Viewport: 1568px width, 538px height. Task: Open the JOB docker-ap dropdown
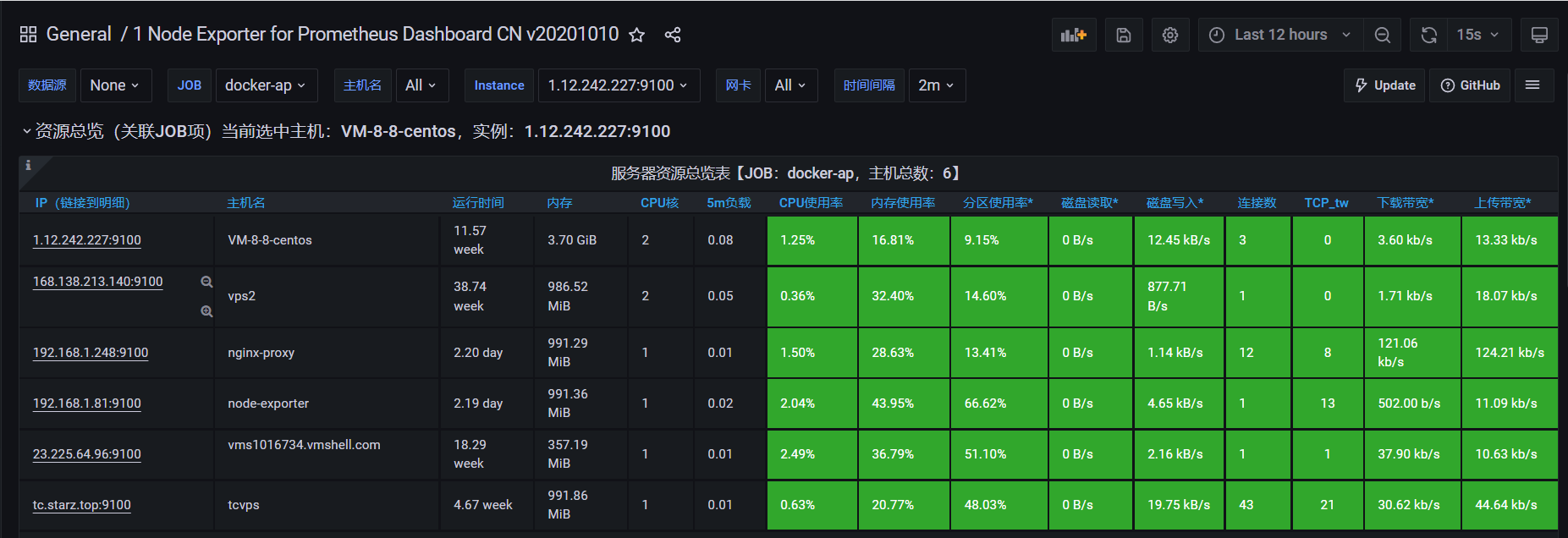point(267,85)
